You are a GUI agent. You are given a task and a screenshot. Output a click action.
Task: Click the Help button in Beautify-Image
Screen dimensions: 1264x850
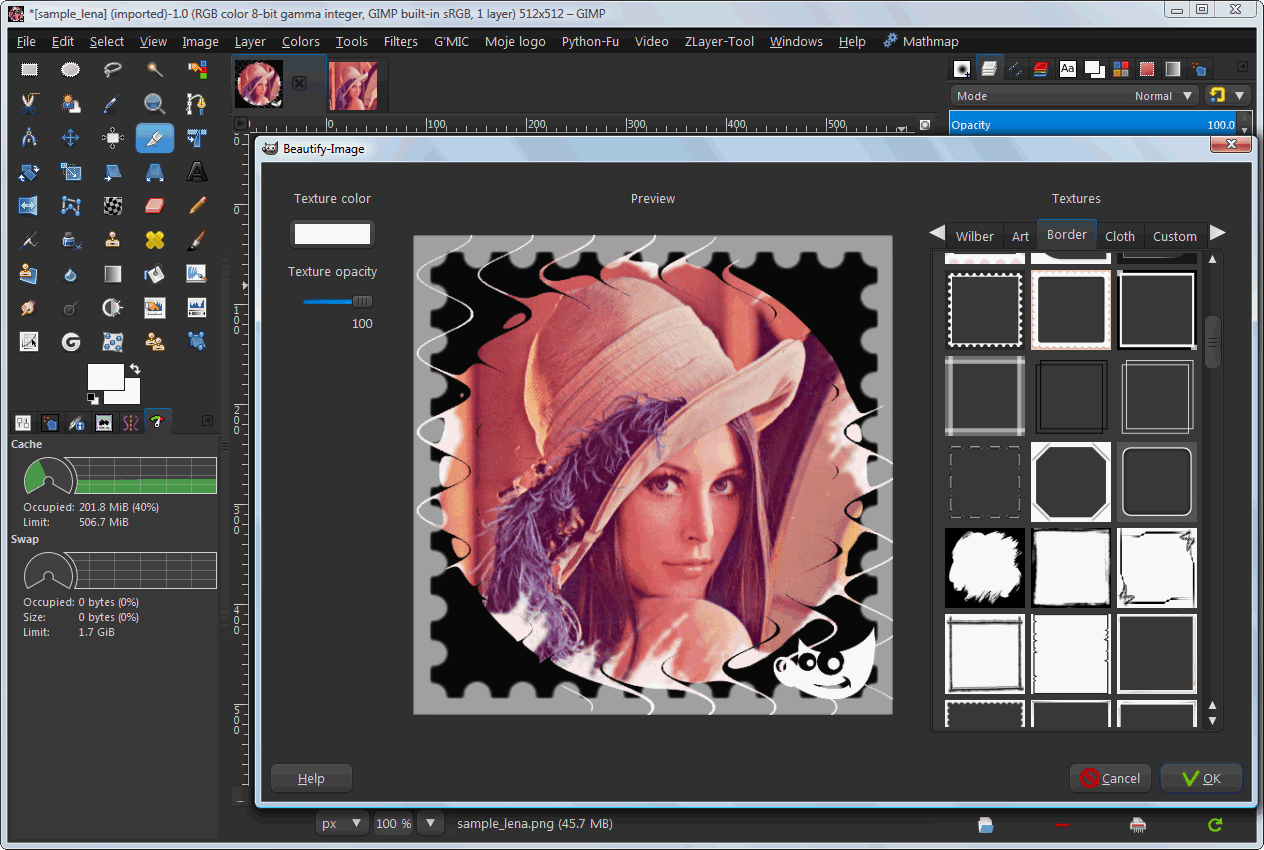[x=311, y=778]
